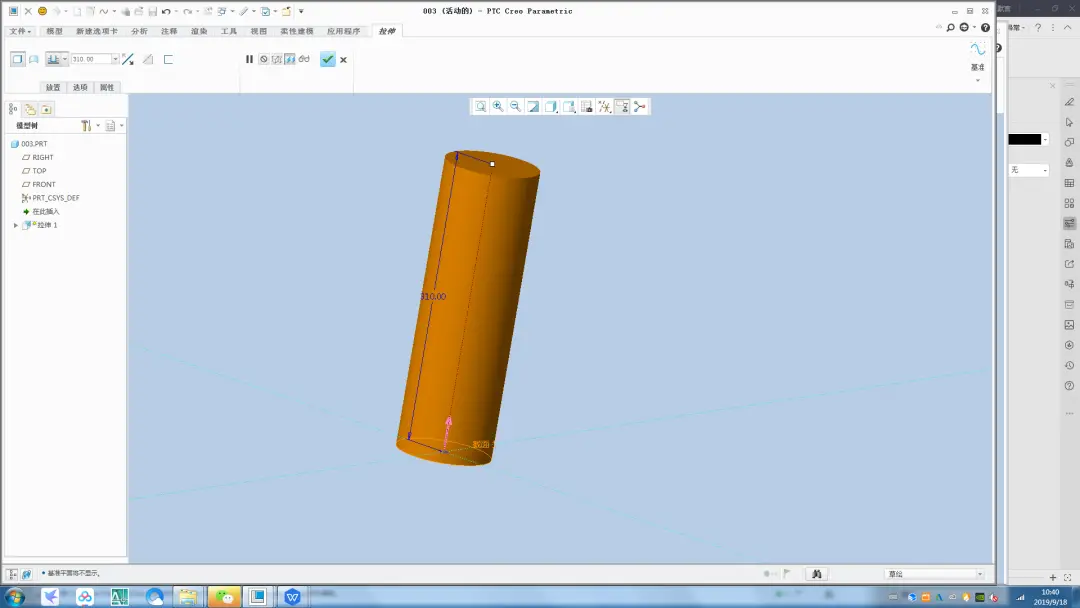Click the zoom in magnifier

(497, 106)
